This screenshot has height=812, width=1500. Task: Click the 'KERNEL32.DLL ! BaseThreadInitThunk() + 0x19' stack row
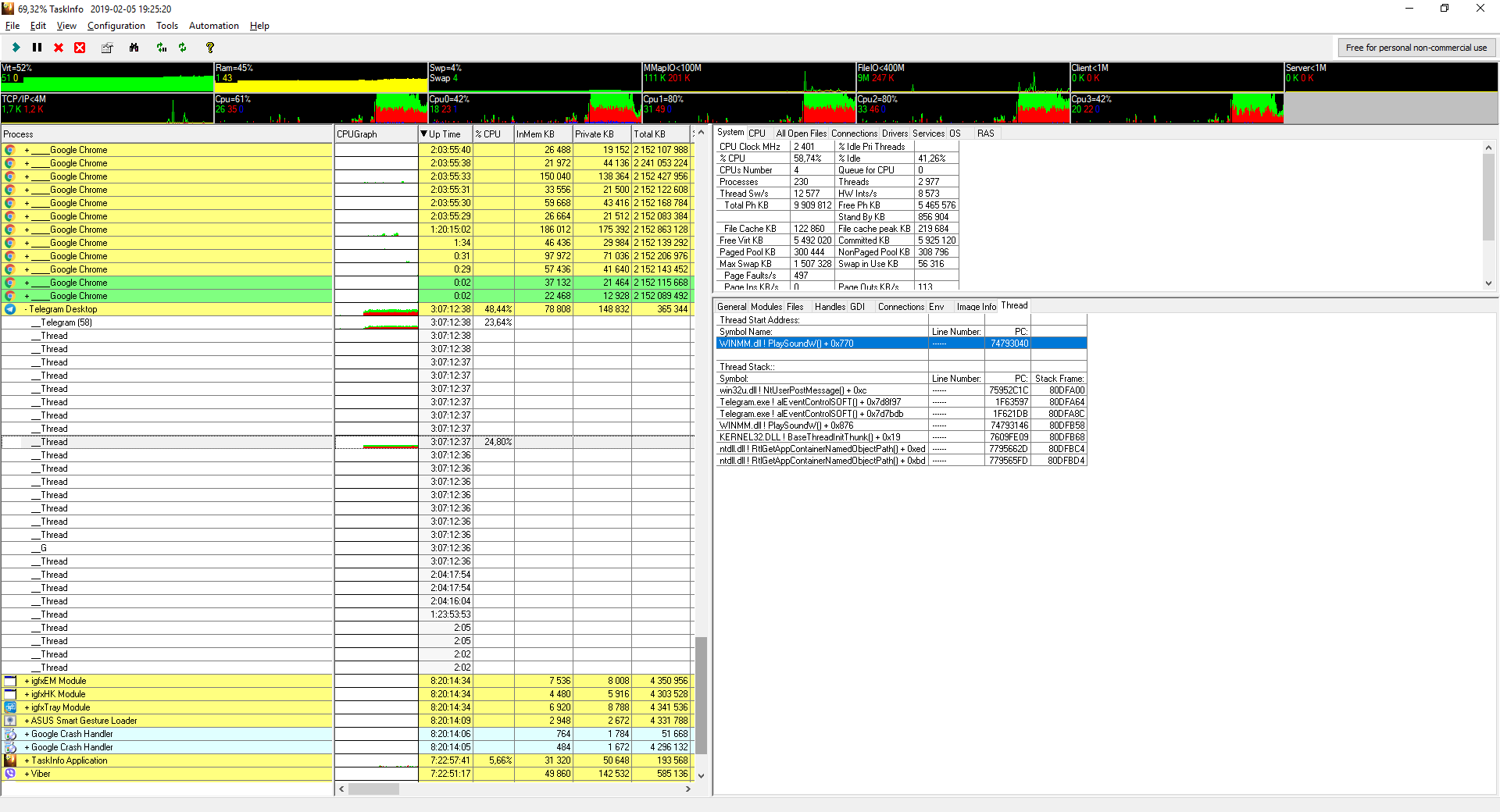click(x=901, y=437)
